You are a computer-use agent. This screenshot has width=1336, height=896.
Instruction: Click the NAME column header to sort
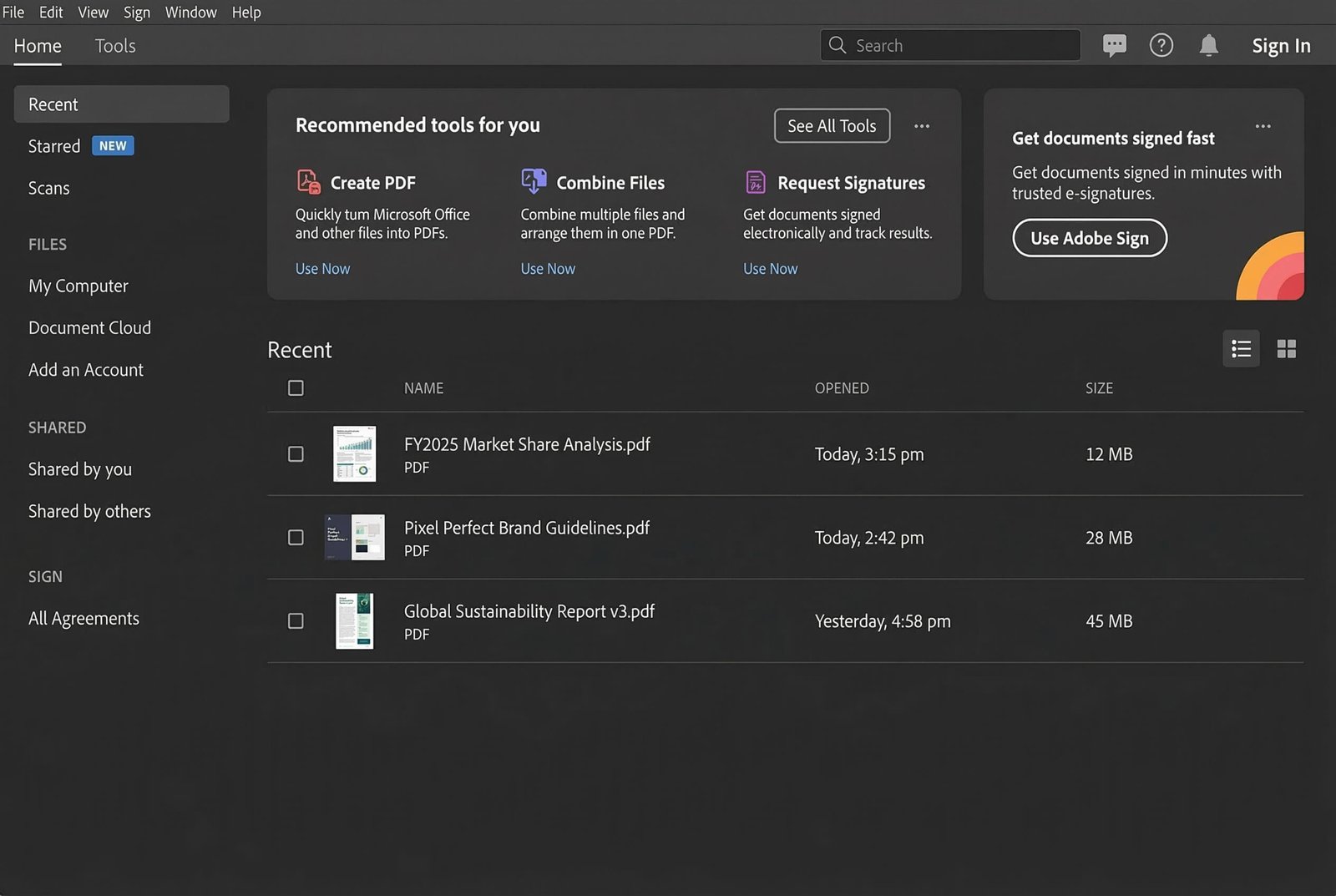click(x=423, y=387)
